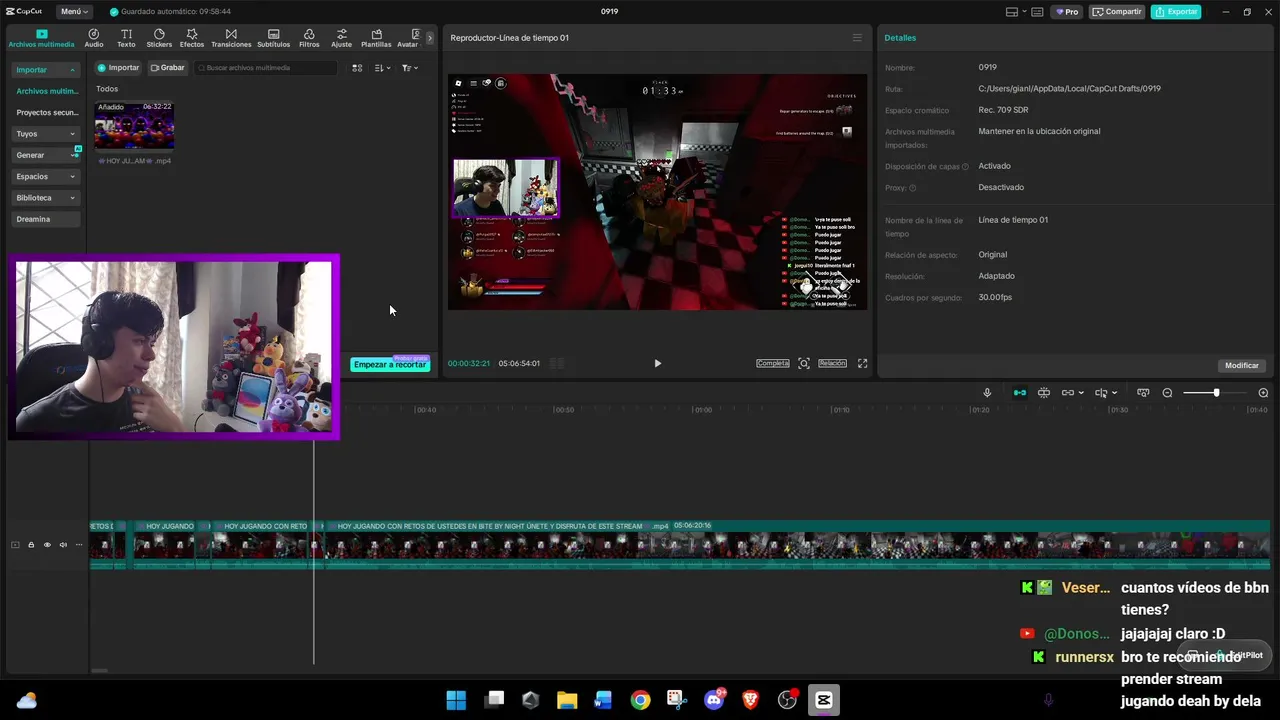This screenshot has height=720, width=1280.
Task: Open the Efectos panel
Action: tap(192, 38)
